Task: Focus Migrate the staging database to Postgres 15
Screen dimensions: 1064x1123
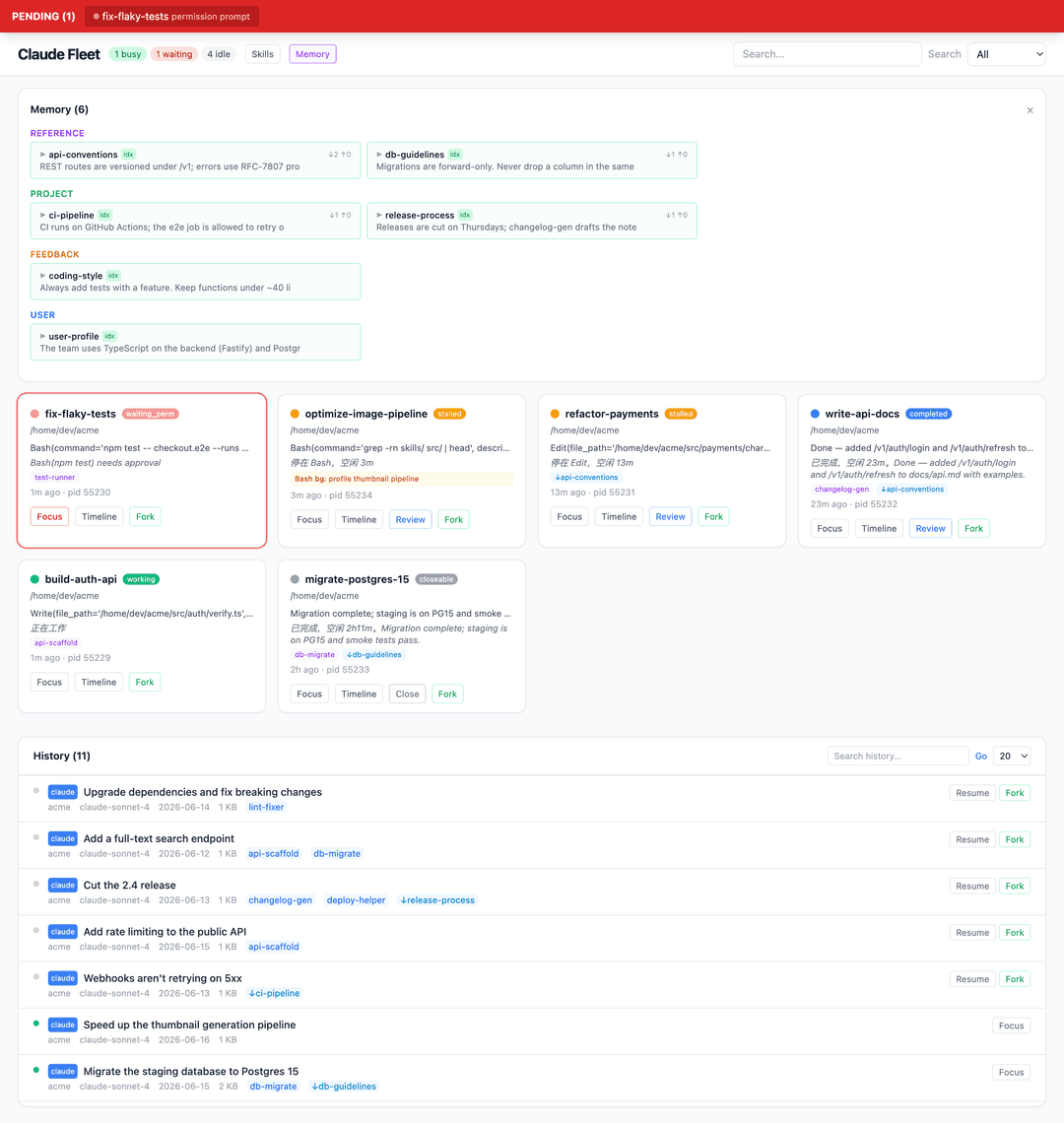Action: pyautogui.click(x=1011, y=1072)
